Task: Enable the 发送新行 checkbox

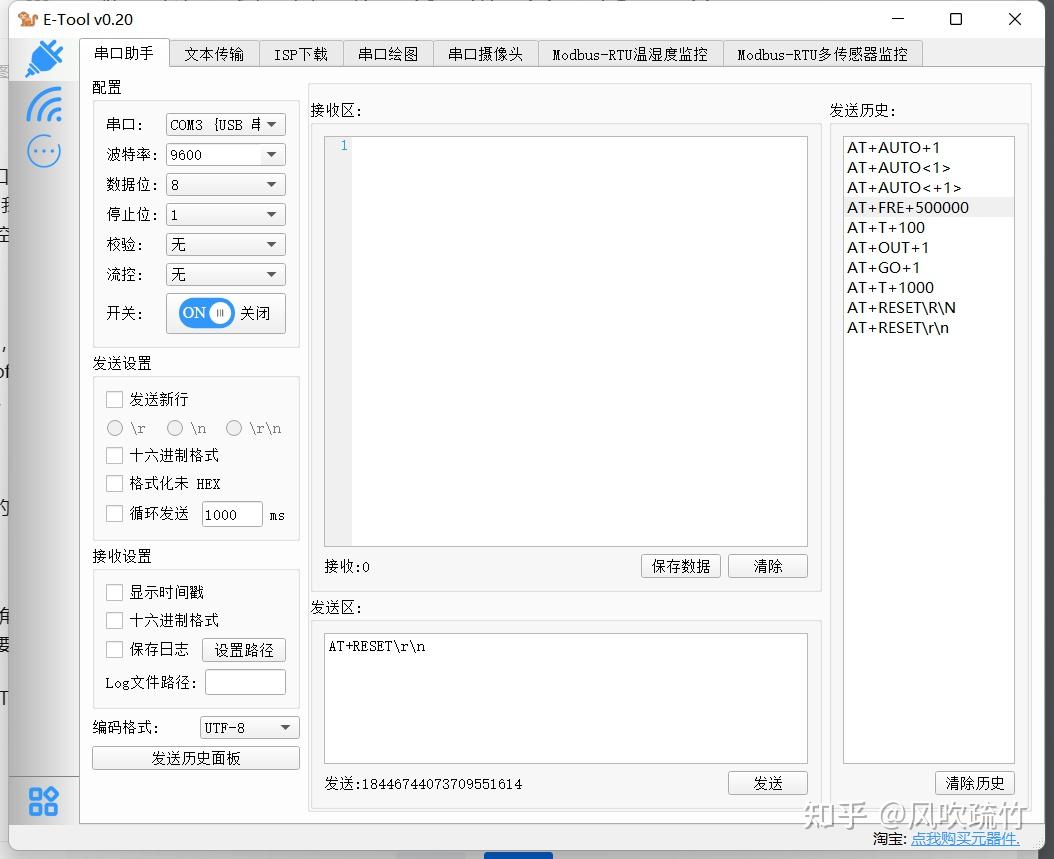Action: [x=114, y=399]
